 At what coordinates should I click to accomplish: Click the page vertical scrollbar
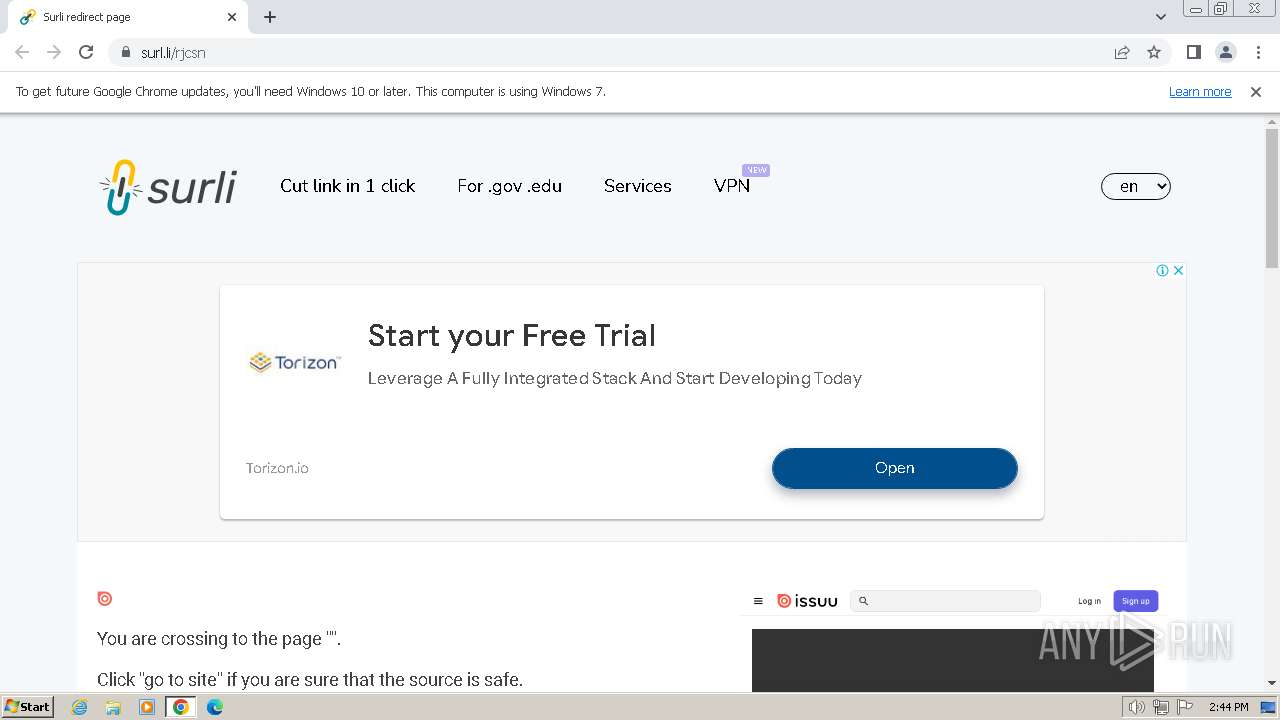pyautogui.click(x=1272, y=198)
